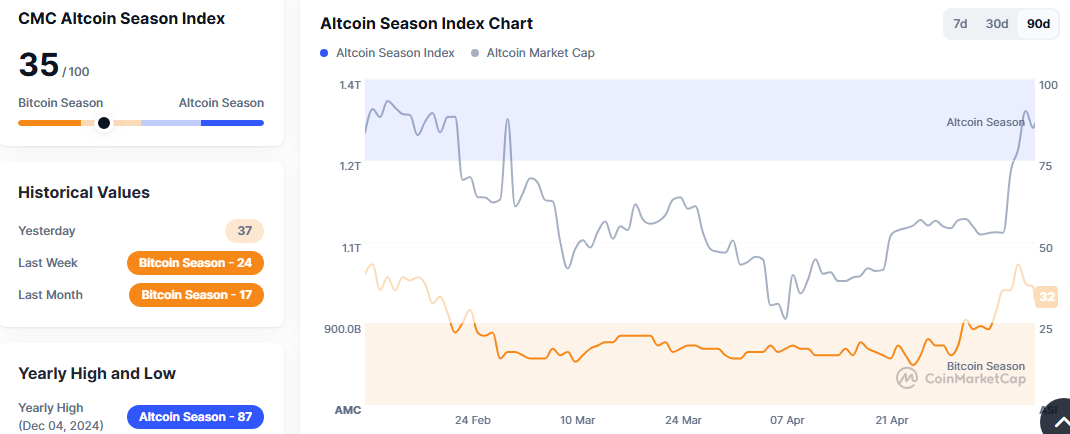Click the blue Altcoin Season Index legend dot
1070x434 pixels.
coord(324,53)
